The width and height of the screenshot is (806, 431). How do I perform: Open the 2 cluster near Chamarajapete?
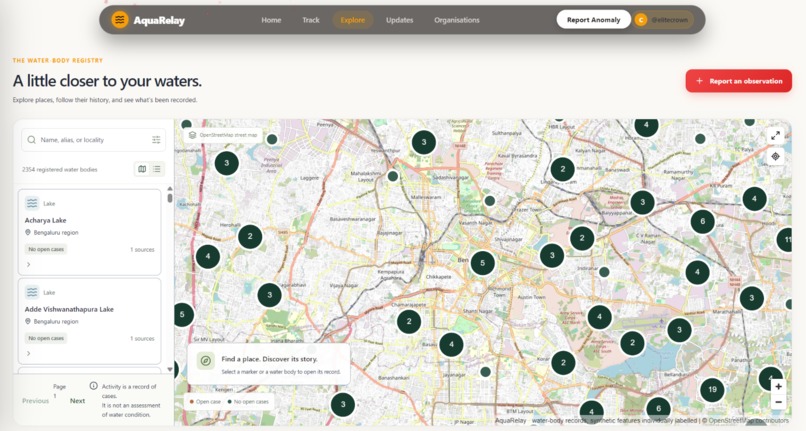[x=409, y=321]
